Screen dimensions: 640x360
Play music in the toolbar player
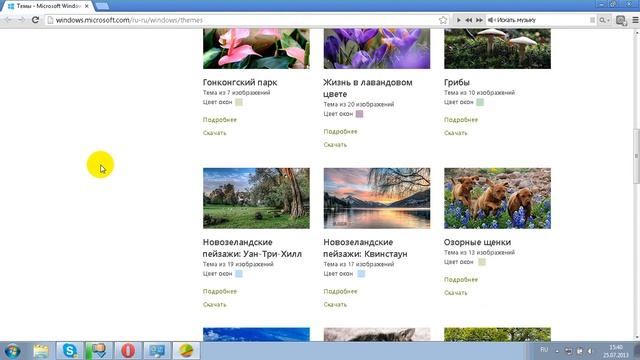(x=459, y=20)
